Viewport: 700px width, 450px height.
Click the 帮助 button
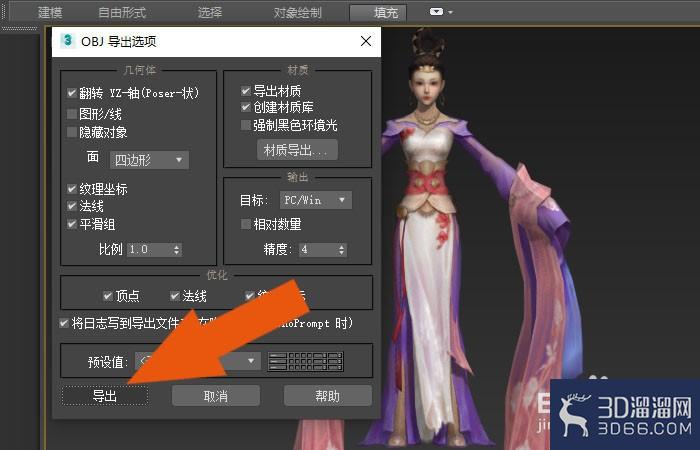(328, 396)
